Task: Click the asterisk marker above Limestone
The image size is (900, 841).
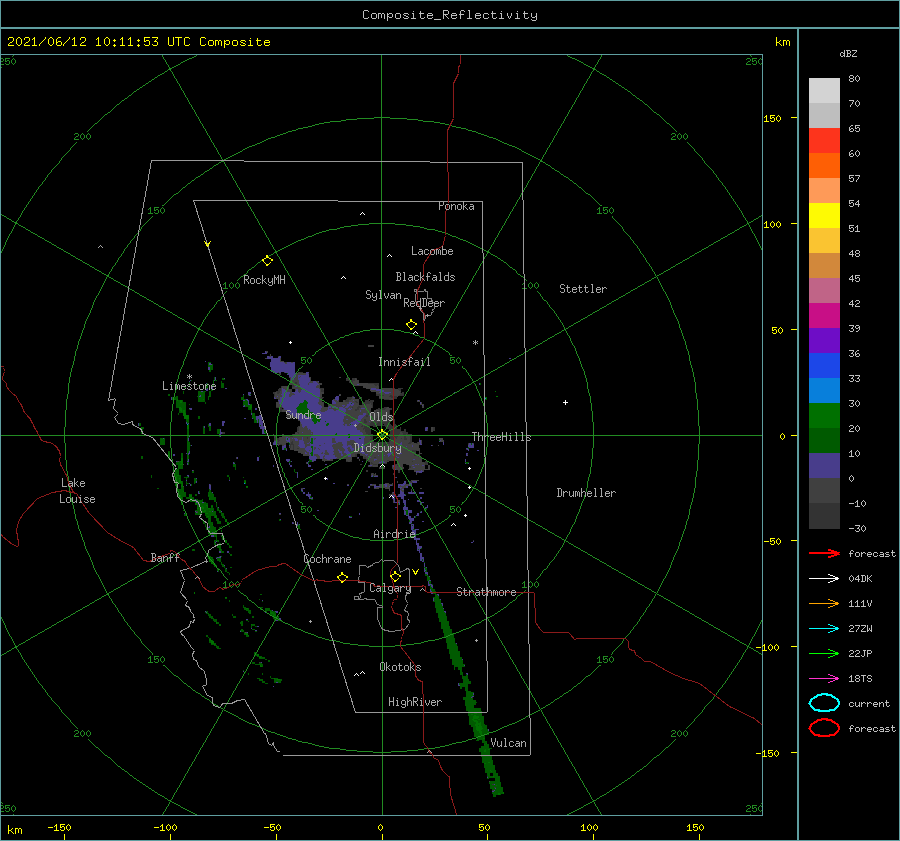Action: click(x=189, y=377)
